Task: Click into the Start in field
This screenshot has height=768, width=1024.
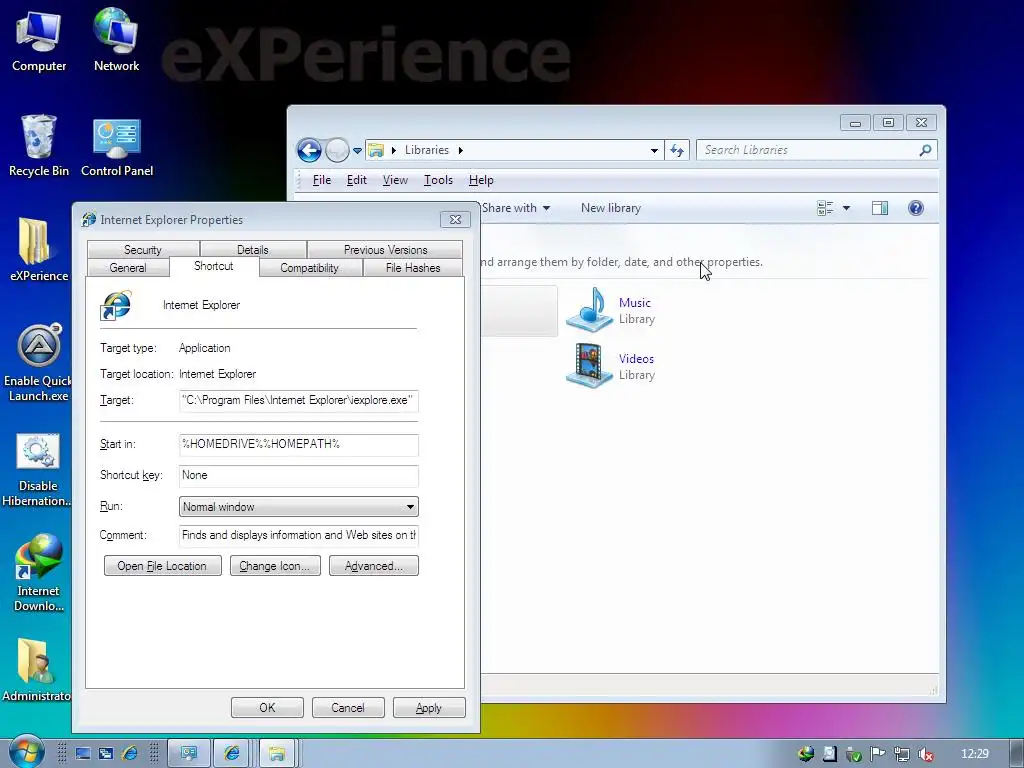Action: click(298, 445)
